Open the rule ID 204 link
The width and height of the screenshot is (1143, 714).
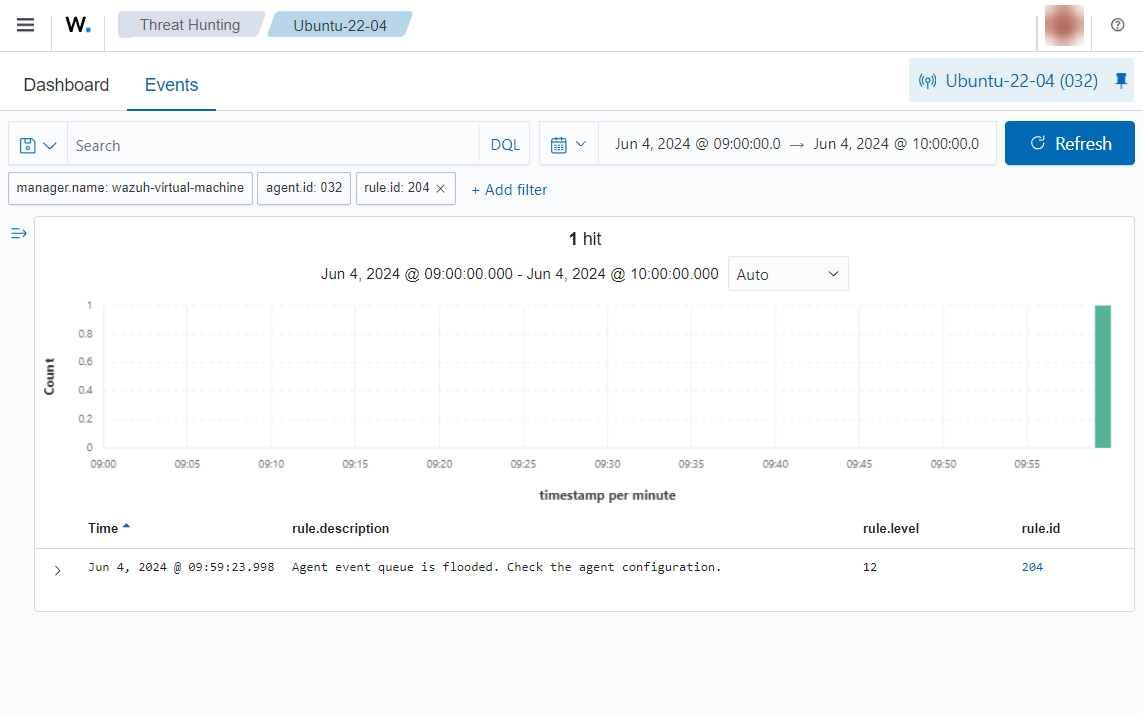pyautogui.click(x=1032, y=567)
